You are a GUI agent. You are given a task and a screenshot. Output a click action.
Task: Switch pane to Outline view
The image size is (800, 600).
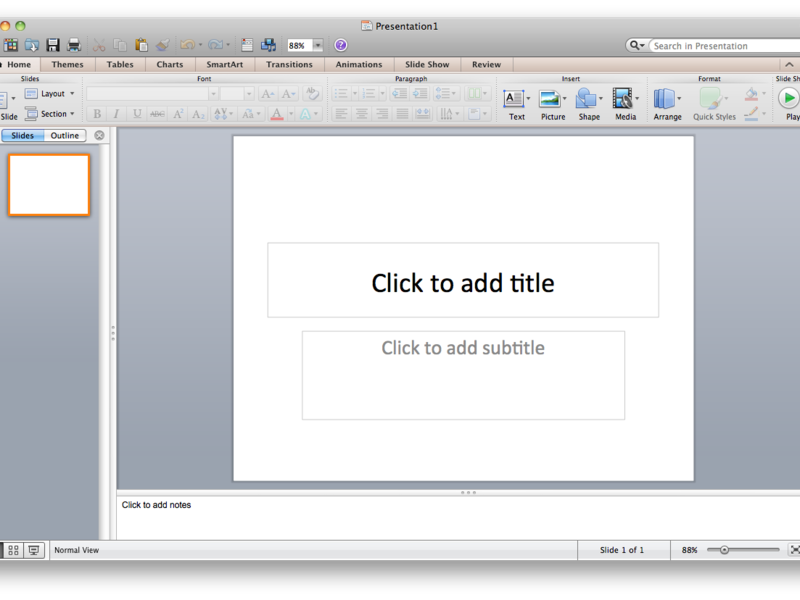pyautogui.click(x=65, y=135)
